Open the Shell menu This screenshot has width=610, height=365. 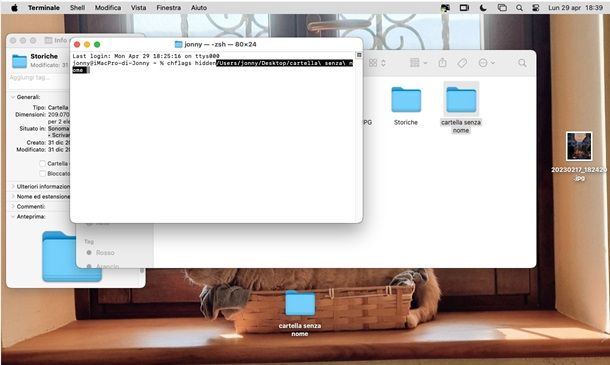click(x=77, y=8)
